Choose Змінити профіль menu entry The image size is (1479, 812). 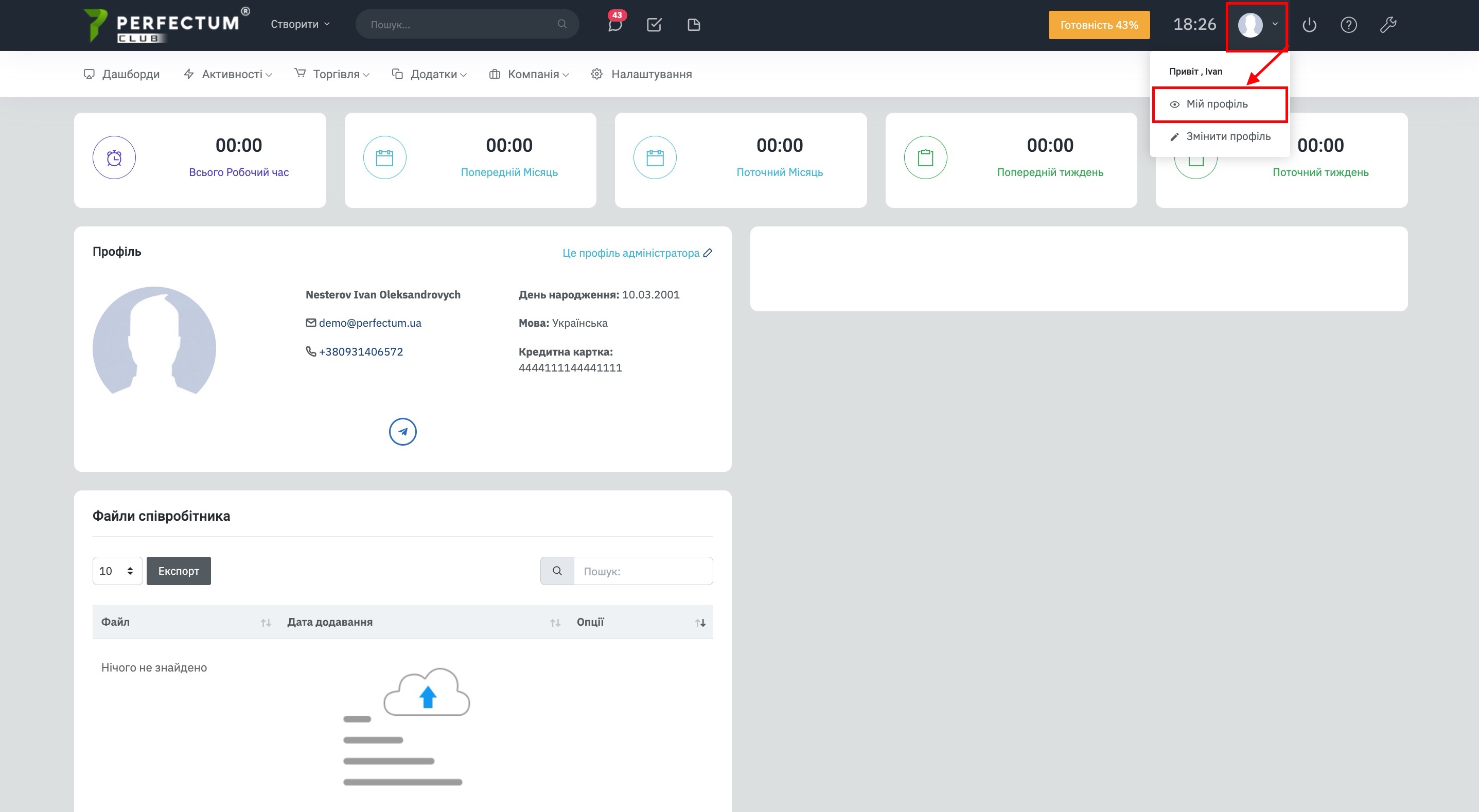(x=1227, y=137)
